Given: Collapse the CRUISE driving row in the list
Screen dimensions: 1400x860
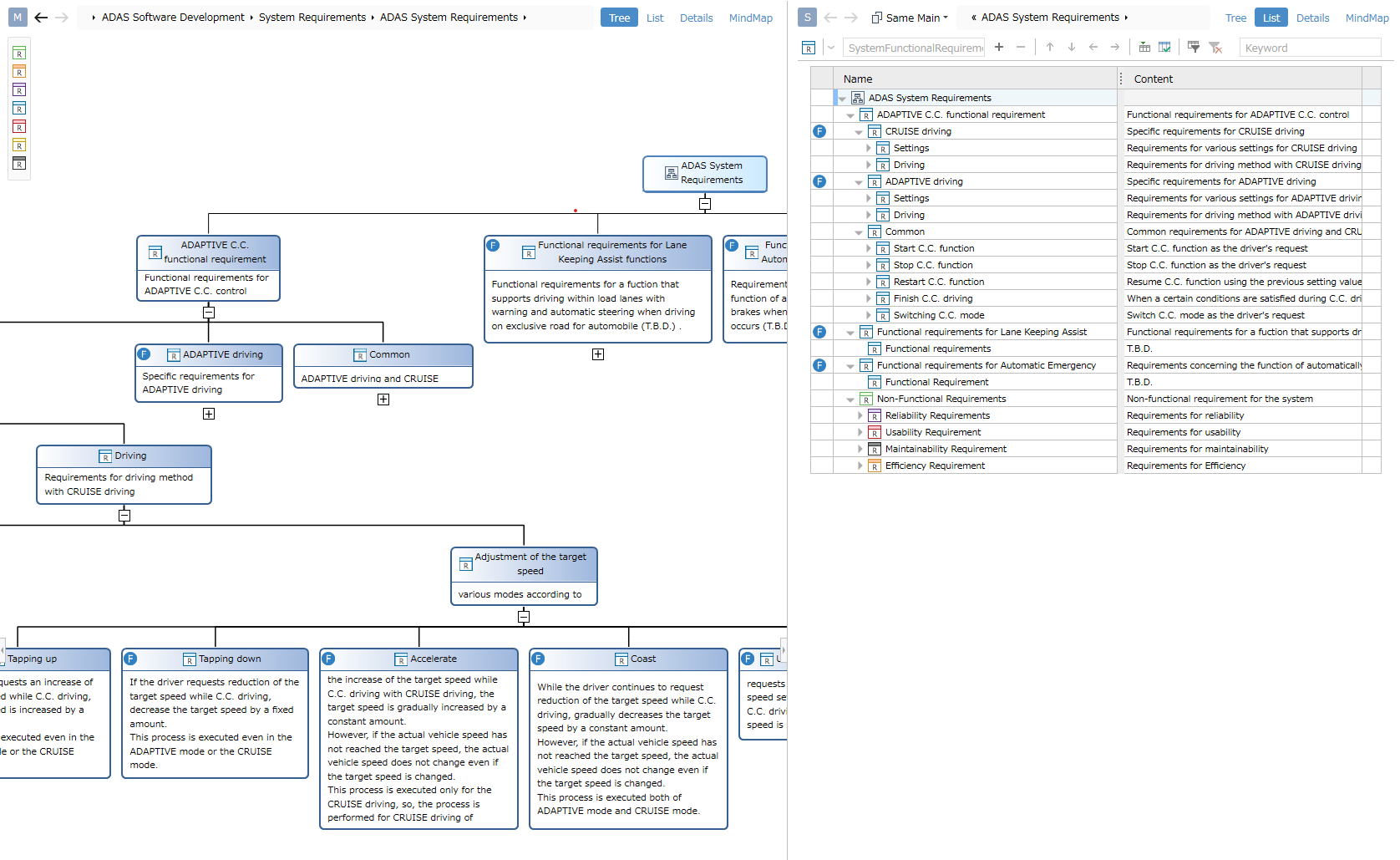Looking at the screenshot, I should (859, 132).
